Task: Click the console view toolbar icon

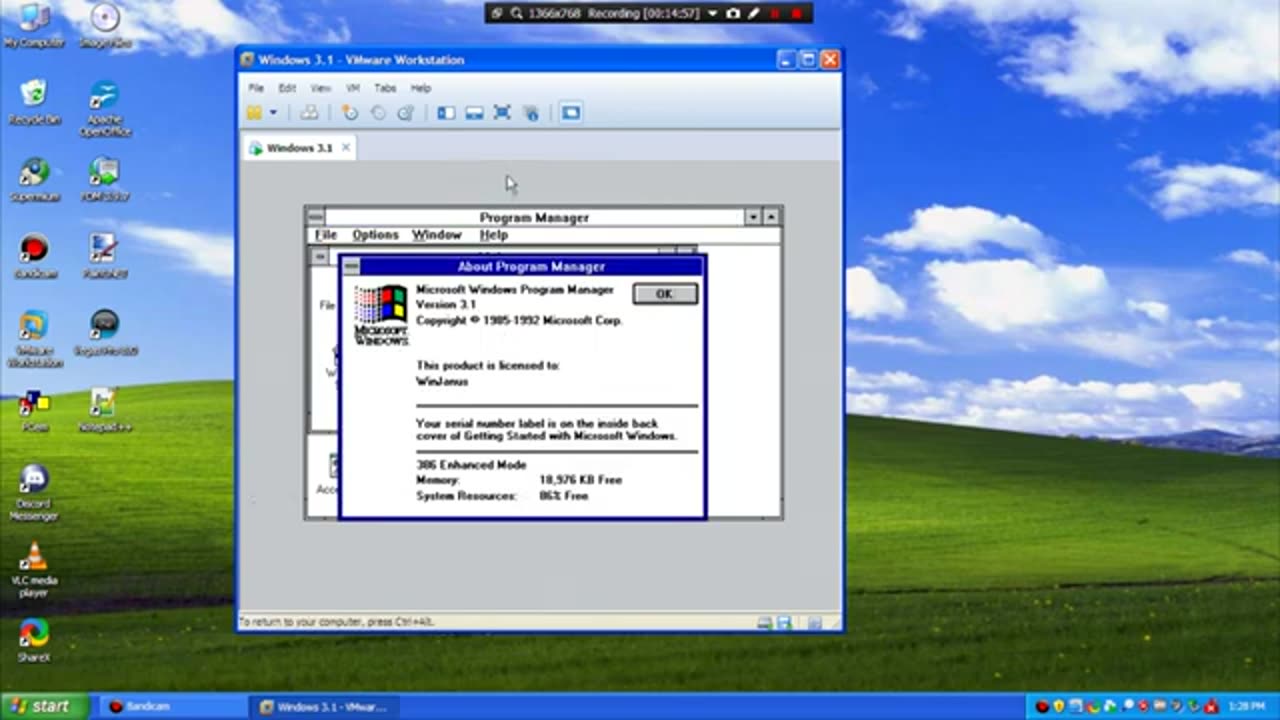Action: (570, 113)
